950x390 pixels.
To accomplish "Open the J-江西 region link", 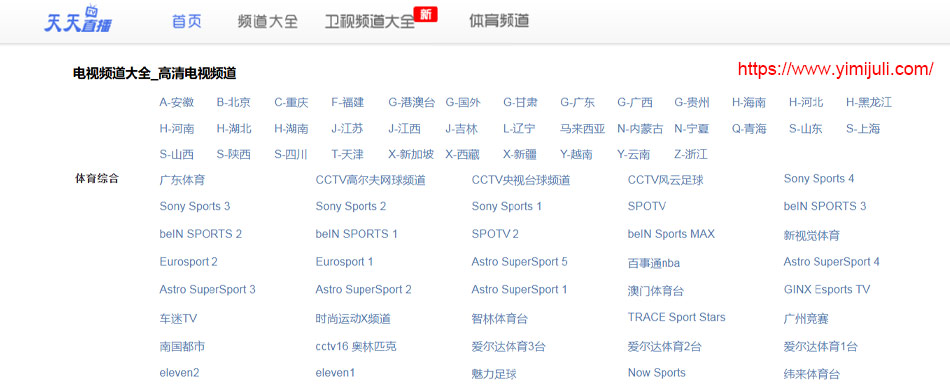I will 404,128.
